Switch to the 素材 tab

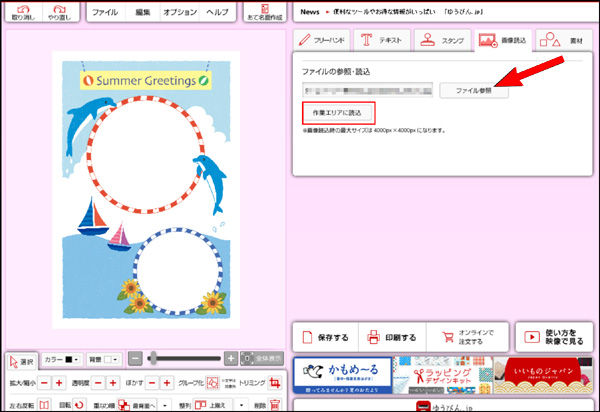click(x=564, y=40)
